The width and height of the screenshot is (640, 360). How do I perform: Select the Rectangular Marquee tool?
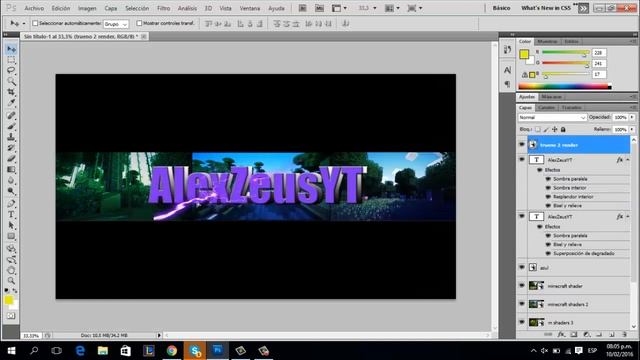(x=11, y=60)
